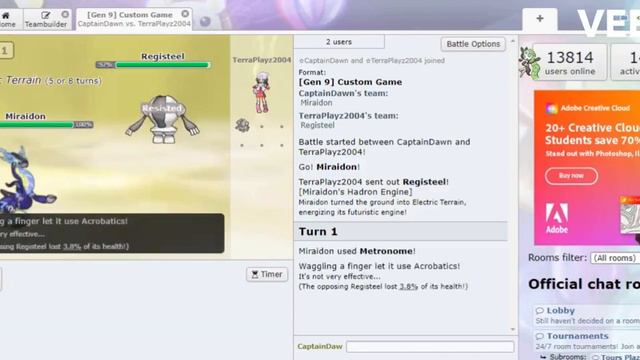Open the 2 users list
The width and height of the screenshot is (640, 360).
coord(339,42)
